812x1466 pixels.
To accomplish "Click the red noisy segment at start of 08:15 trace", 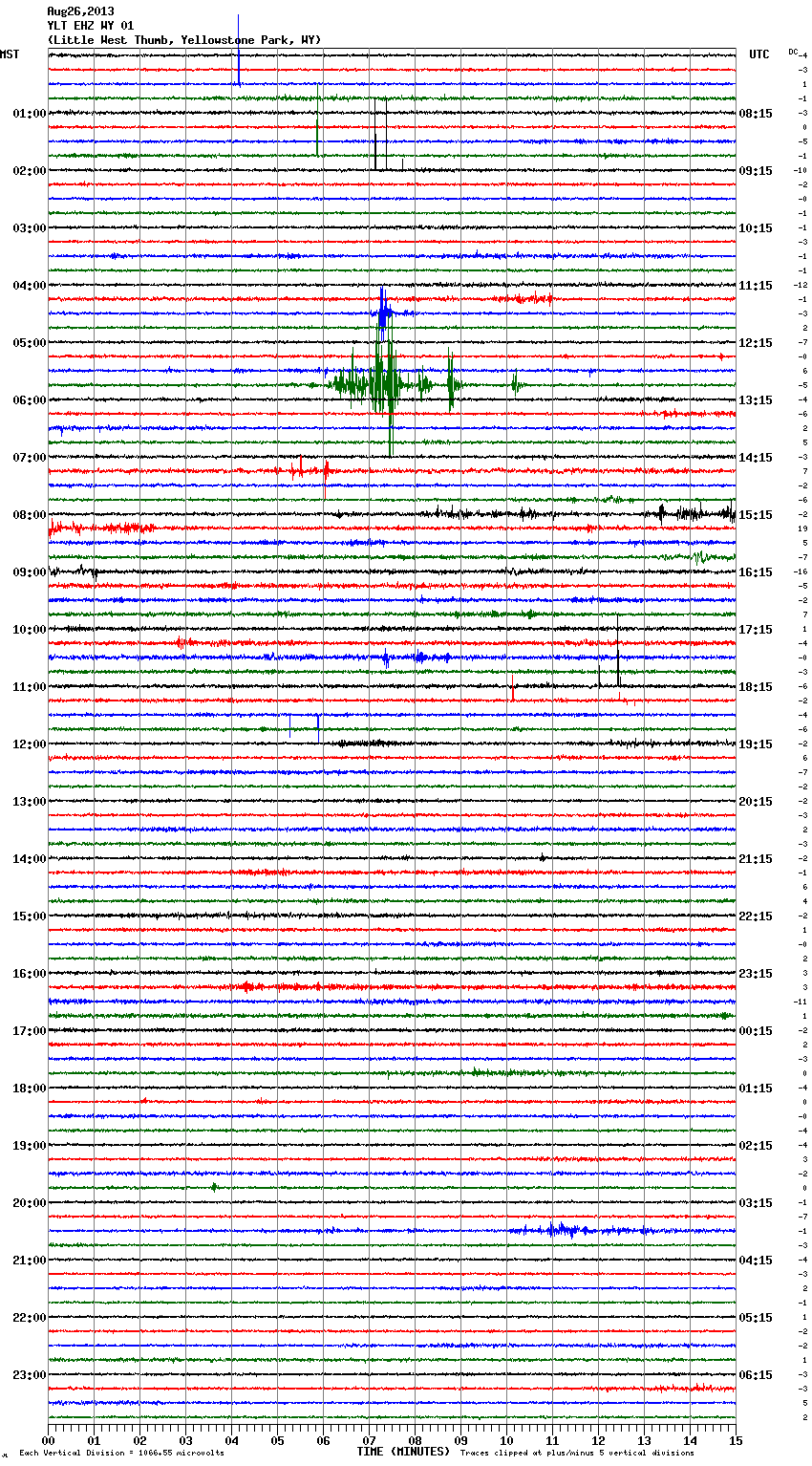I will click(x=100, y=528).
